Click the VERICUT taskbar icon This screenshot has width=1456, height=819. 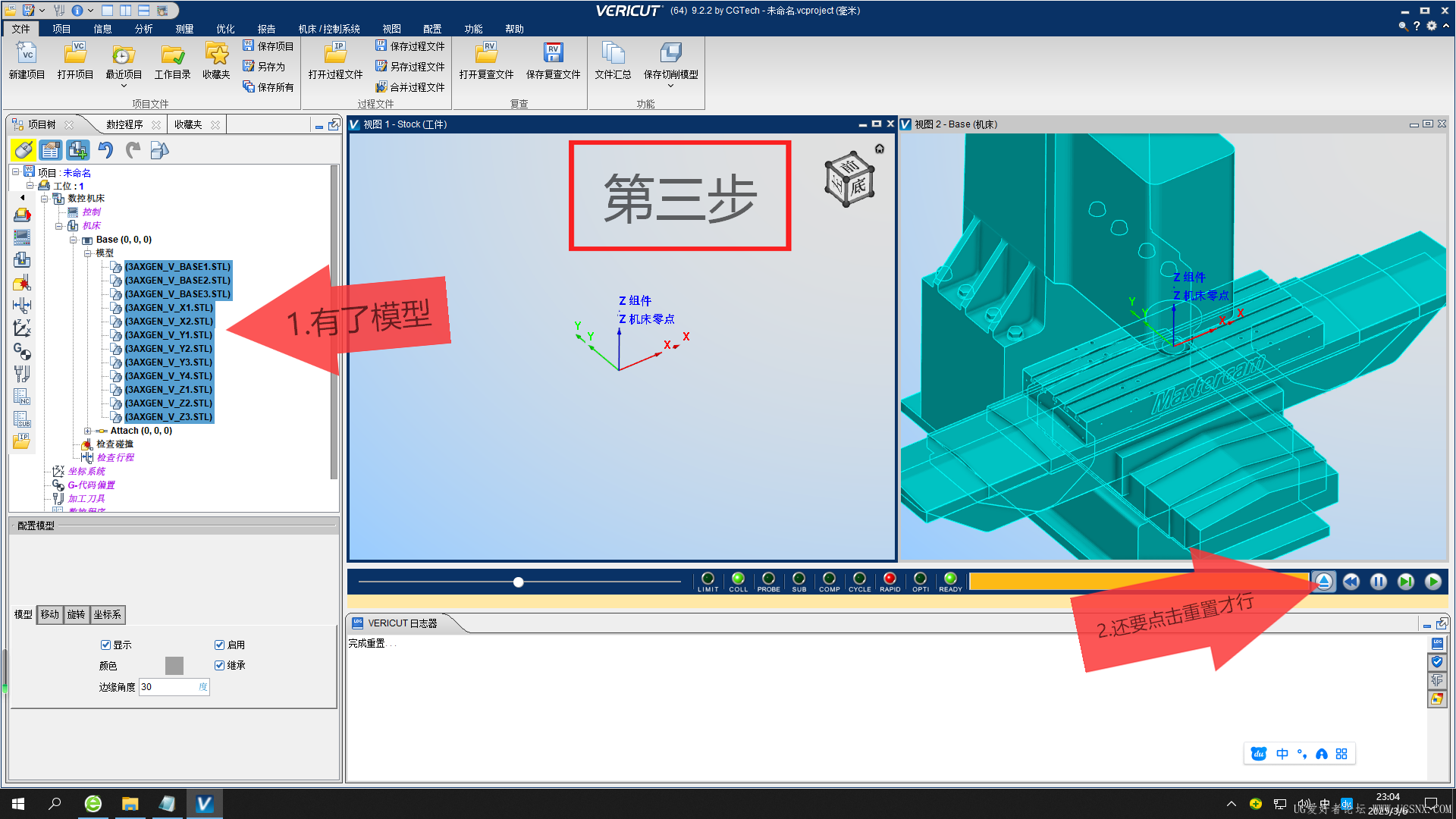[204, 804]
